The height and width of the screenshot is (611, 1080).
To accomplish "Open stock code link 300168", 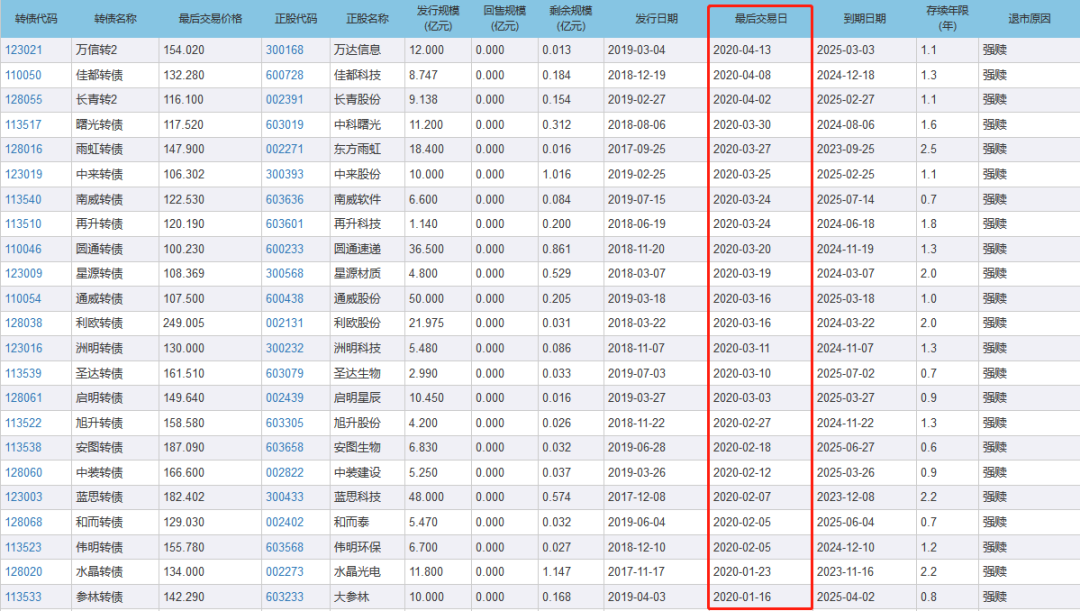I will (284, 50).
